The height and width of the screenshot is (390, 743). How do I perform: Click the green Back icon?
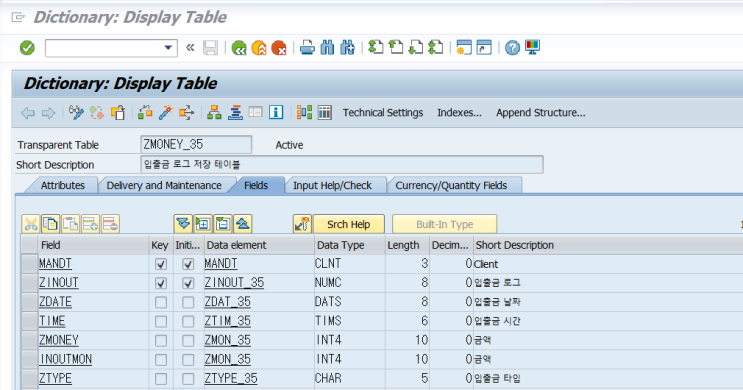tap(239, 47)
